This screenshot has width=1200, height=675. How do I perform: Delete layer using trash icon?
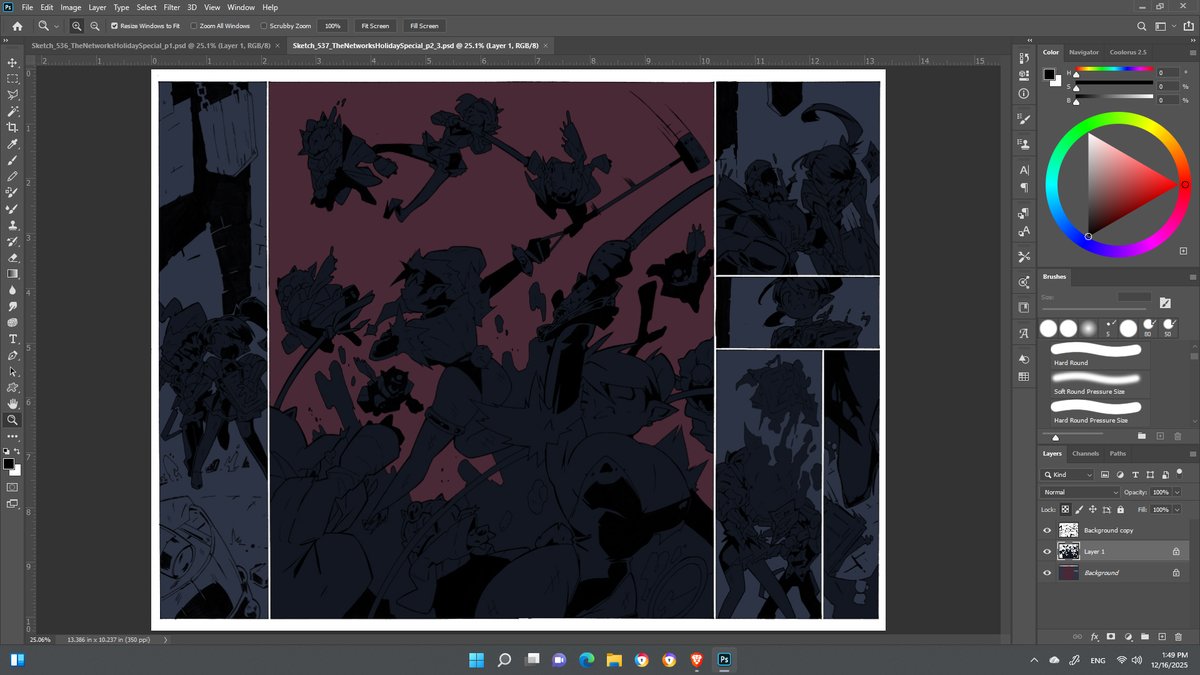pyautogui.click(x=1178, y=636)
